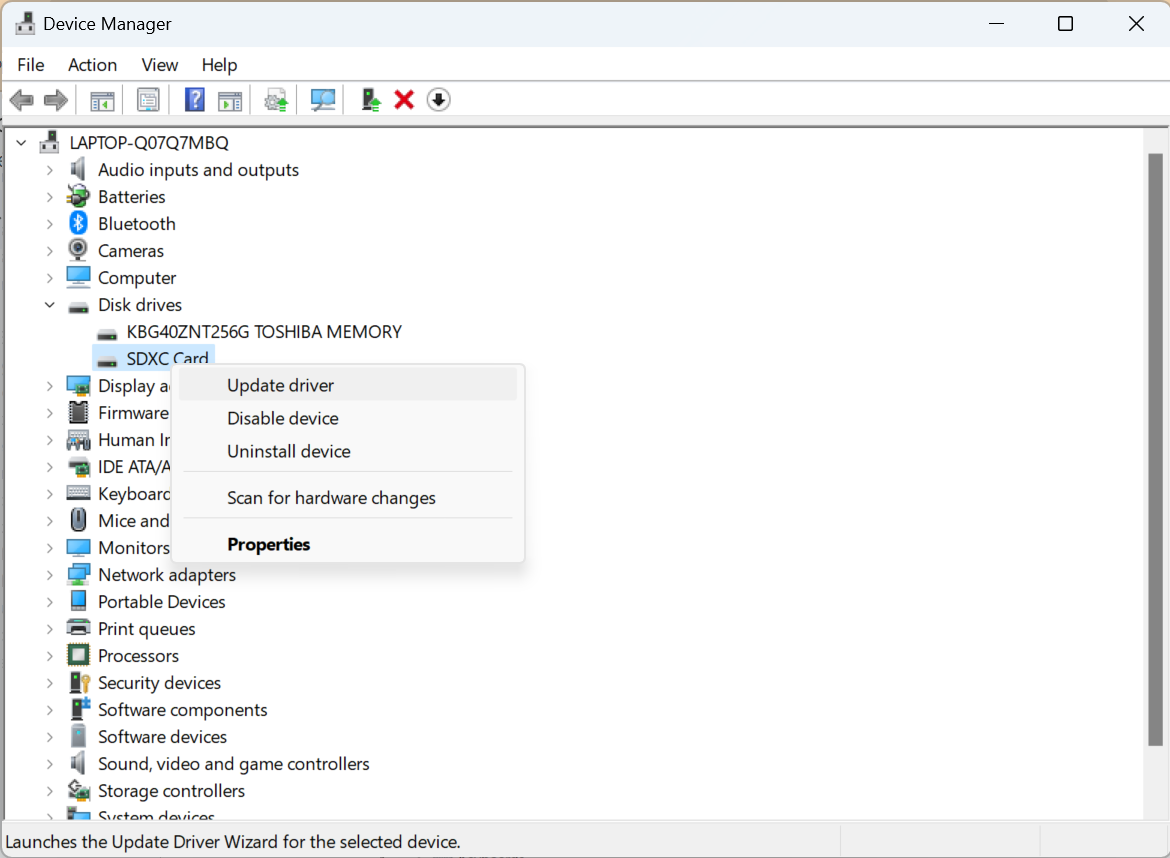Click the Cameras webcam icon

(78, 250)
